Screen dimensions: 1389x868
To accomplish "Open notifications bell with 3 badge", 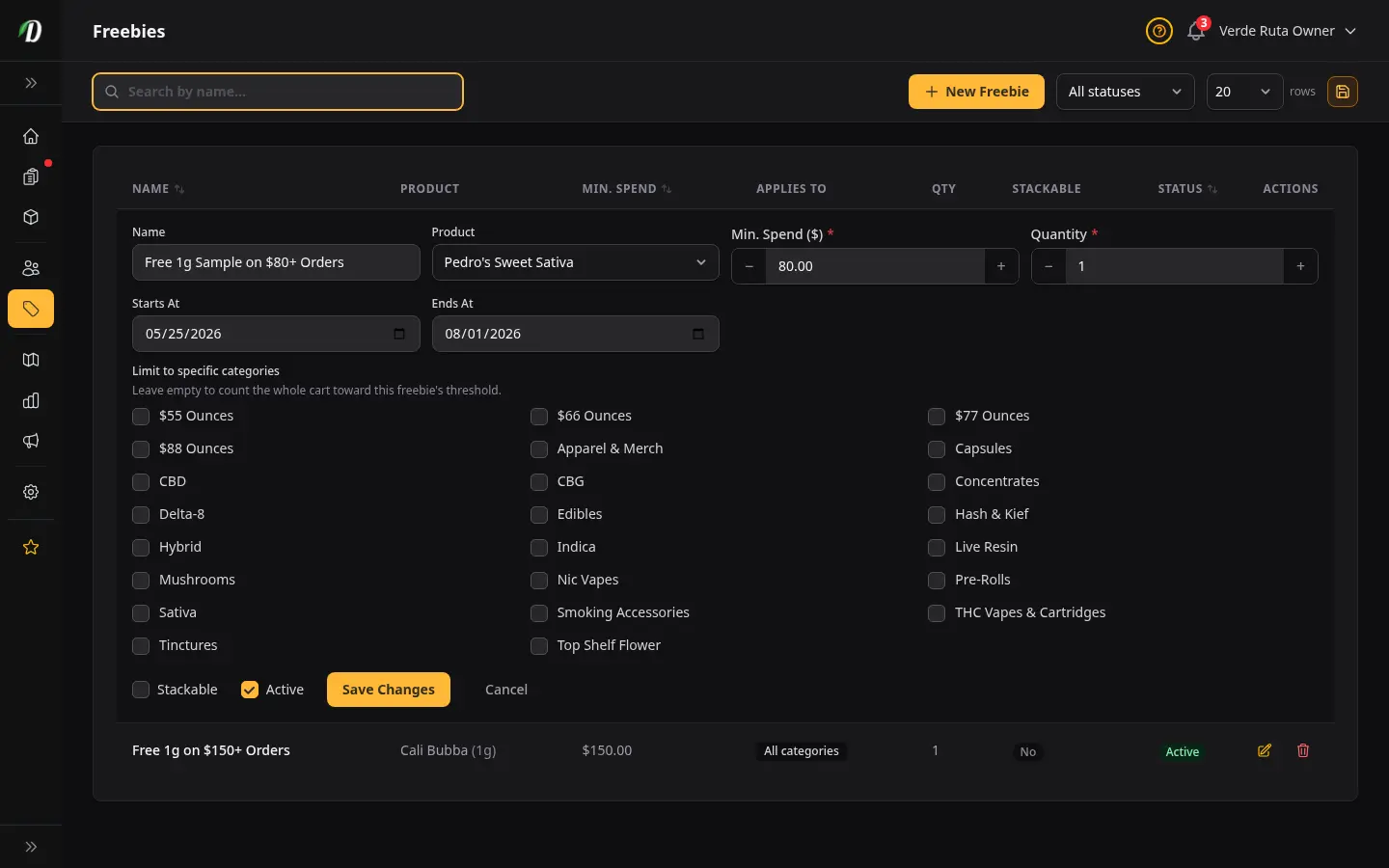I will (1196, 31).
